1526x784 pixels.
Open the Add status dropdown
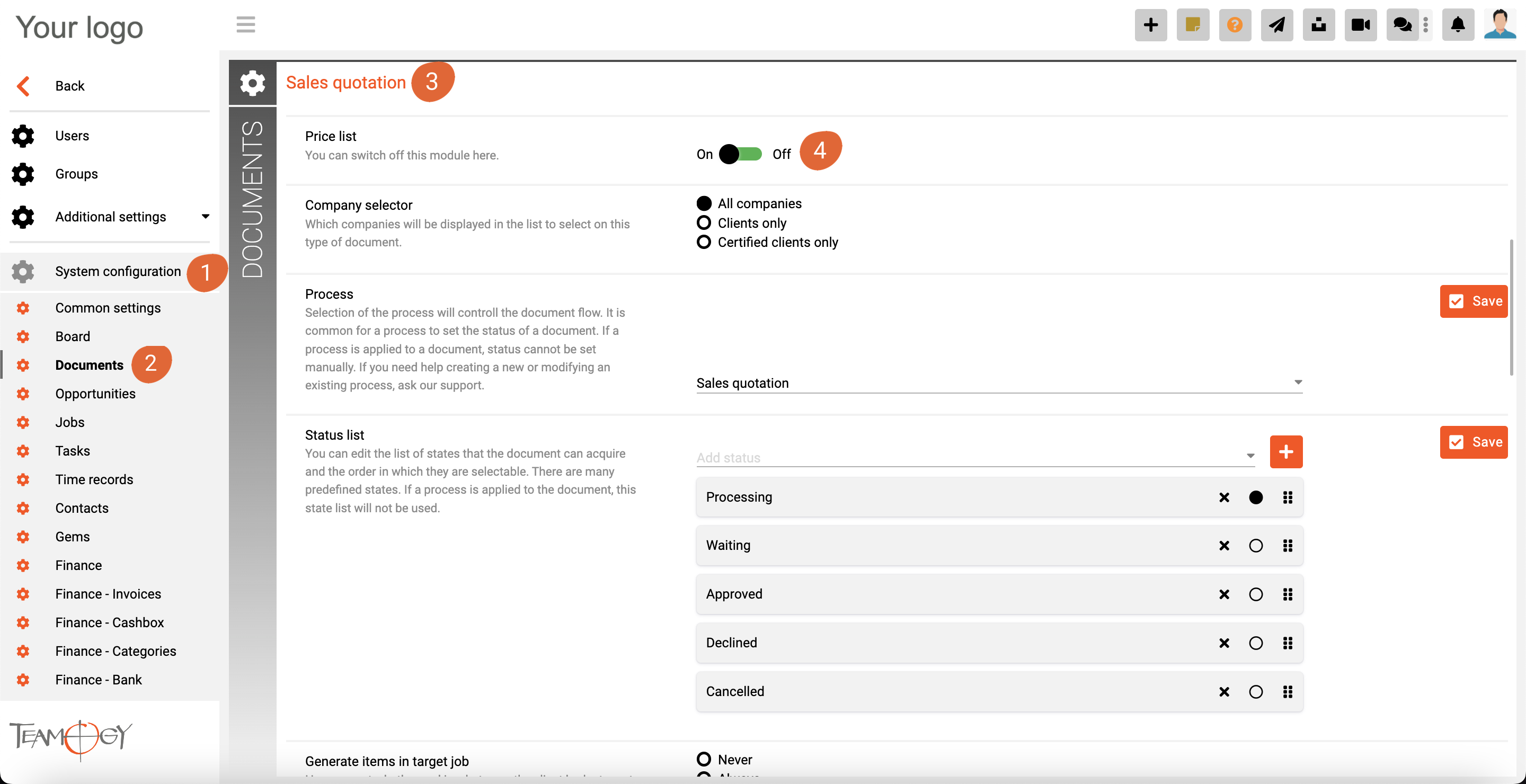pos(975,457)
